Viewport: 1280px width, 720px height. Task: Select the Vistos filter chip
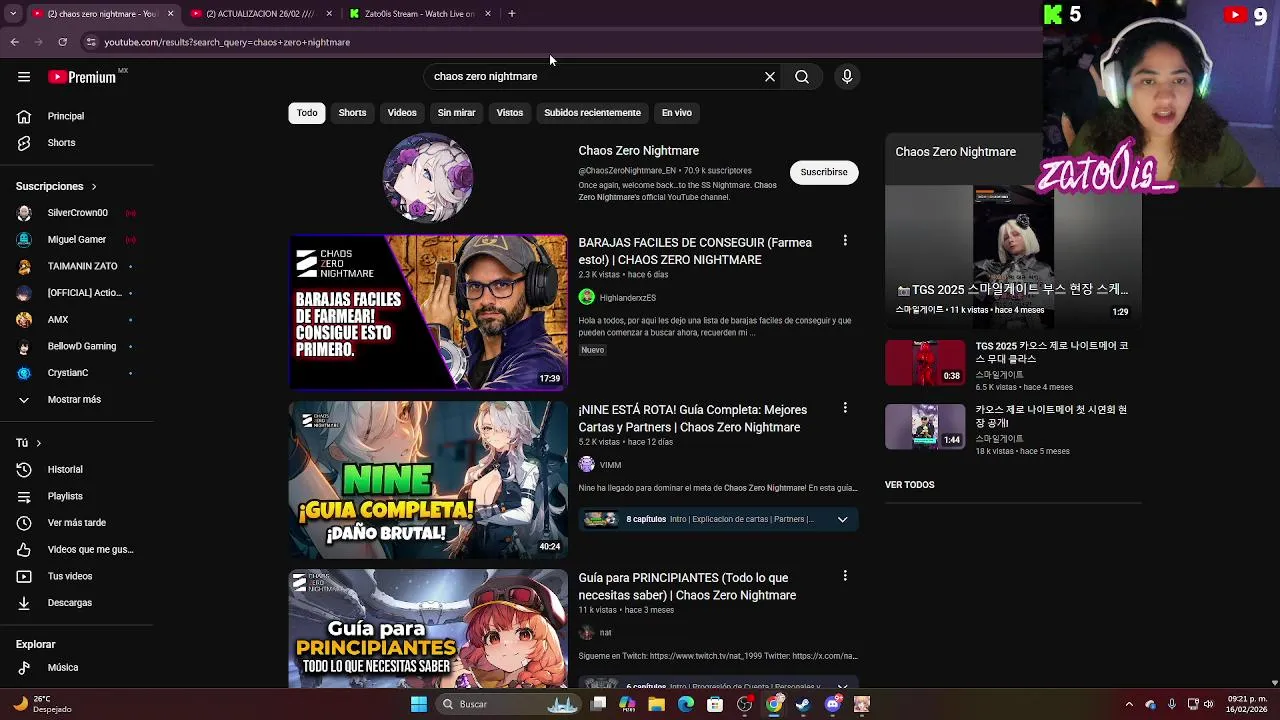(x=510, y=113)
